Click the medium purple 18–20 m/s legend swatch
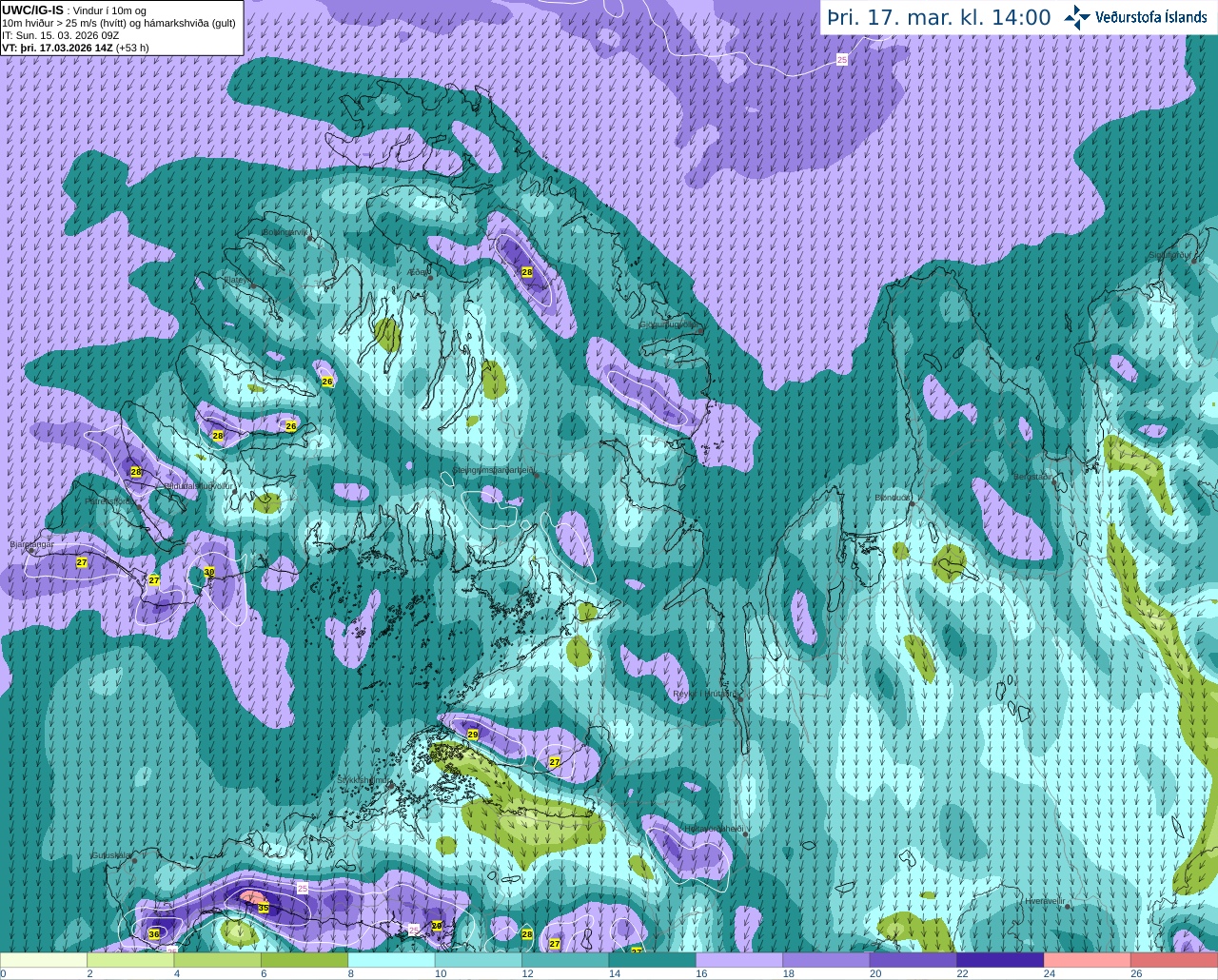The image size is (1218, 980). coord(826,960)
